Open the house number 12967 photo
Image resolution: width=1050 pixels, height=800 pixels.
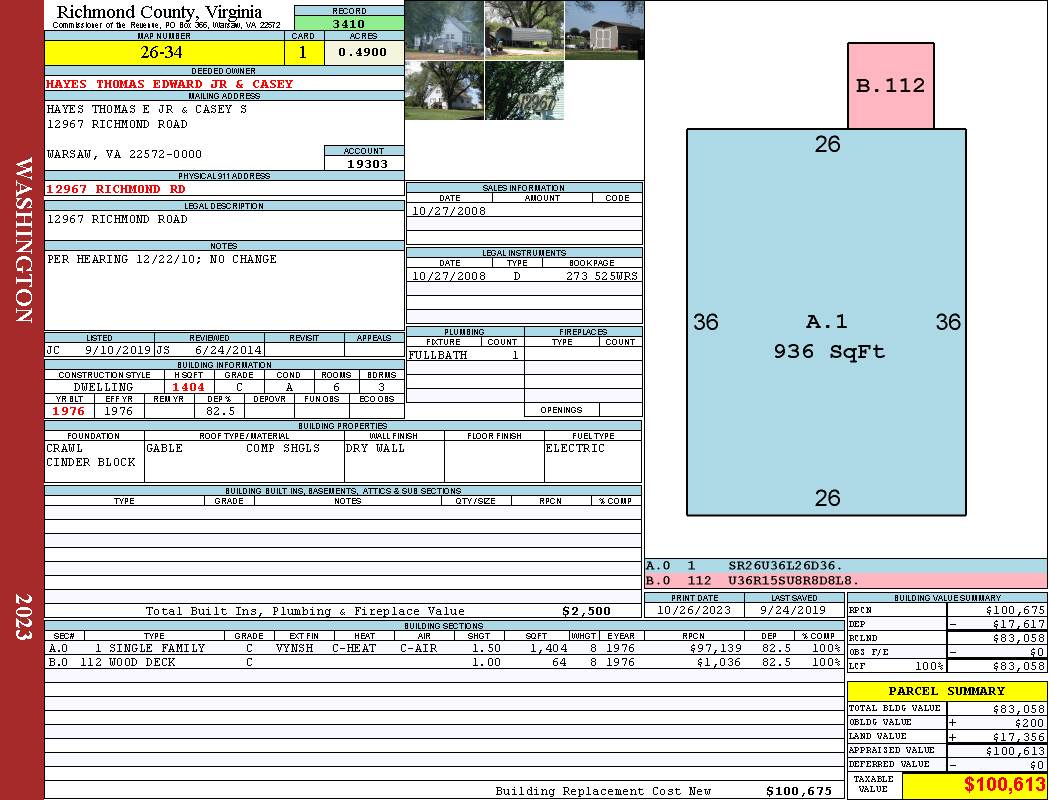pyautogui.click(x=524, y=90)
